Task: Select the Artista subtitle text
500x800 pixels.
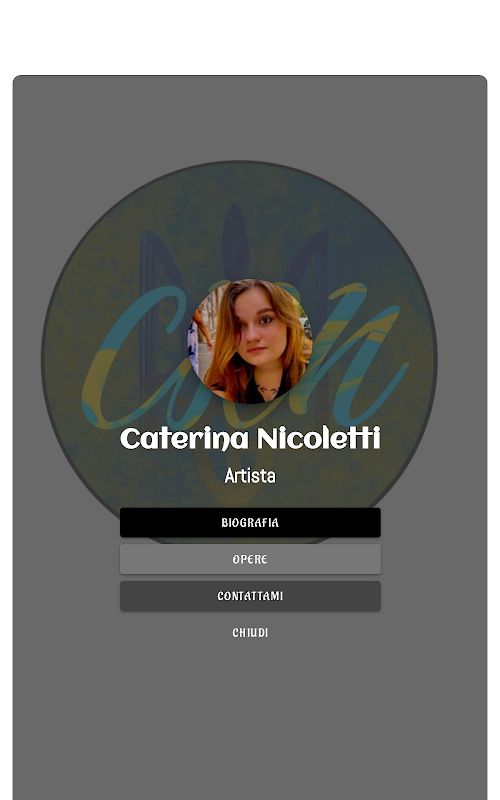Action: [250, 476]
